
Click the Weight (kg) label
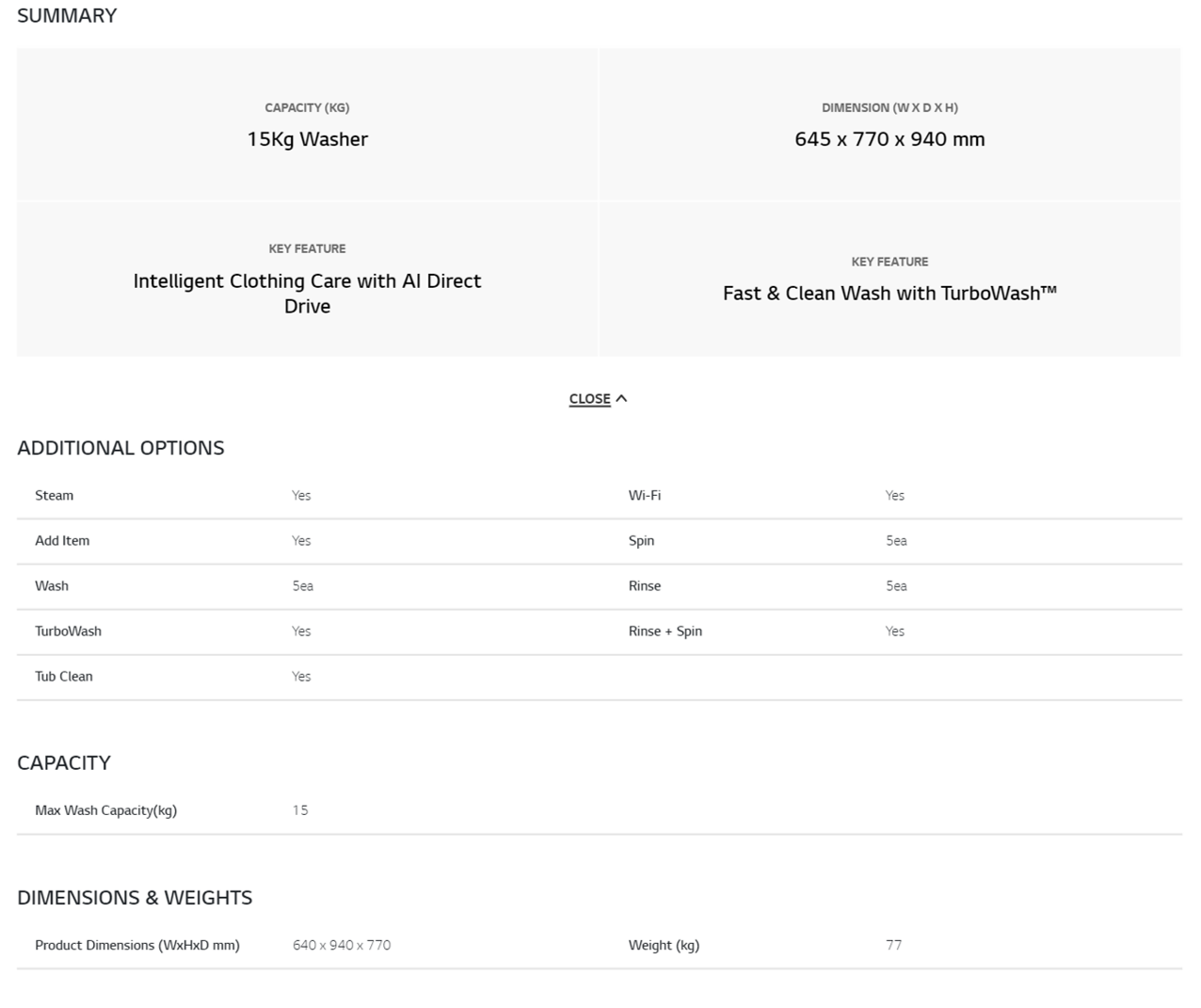tap(664, 945)
